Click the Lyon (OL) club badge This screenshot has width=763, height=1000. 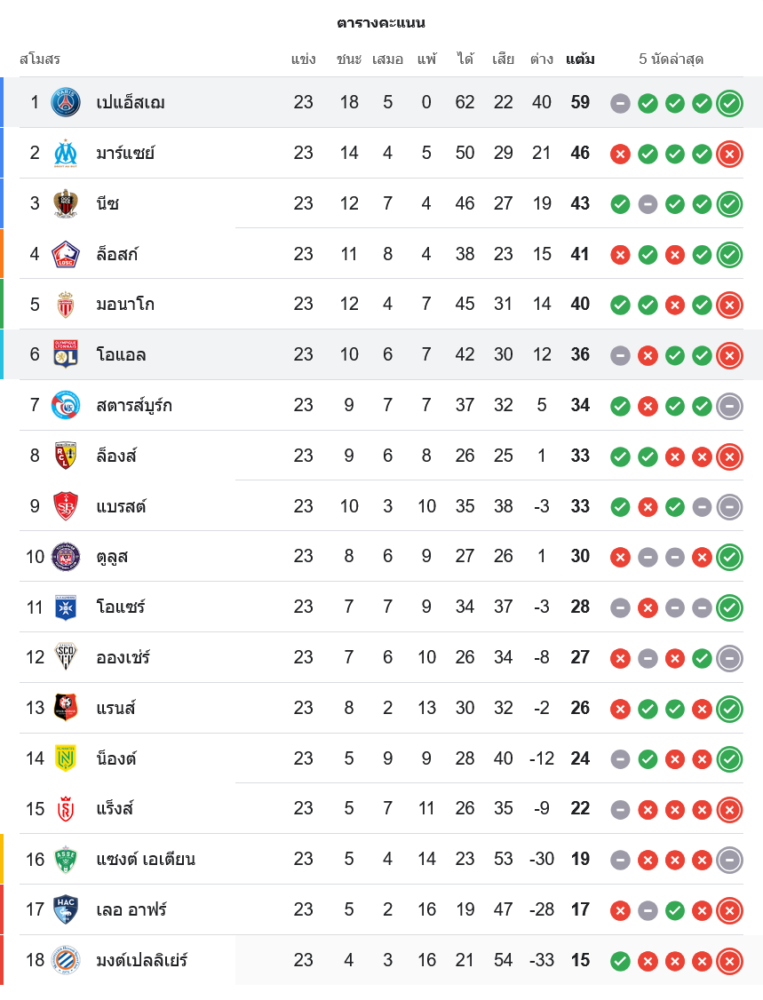66,354
